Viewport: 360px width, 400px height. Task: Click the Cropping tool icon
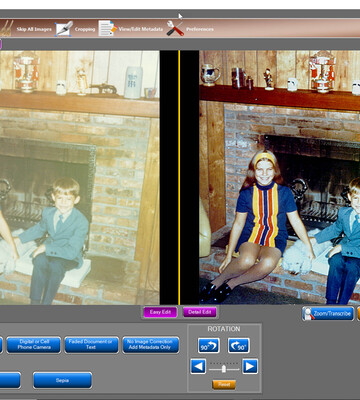click(x=64, y=29)
